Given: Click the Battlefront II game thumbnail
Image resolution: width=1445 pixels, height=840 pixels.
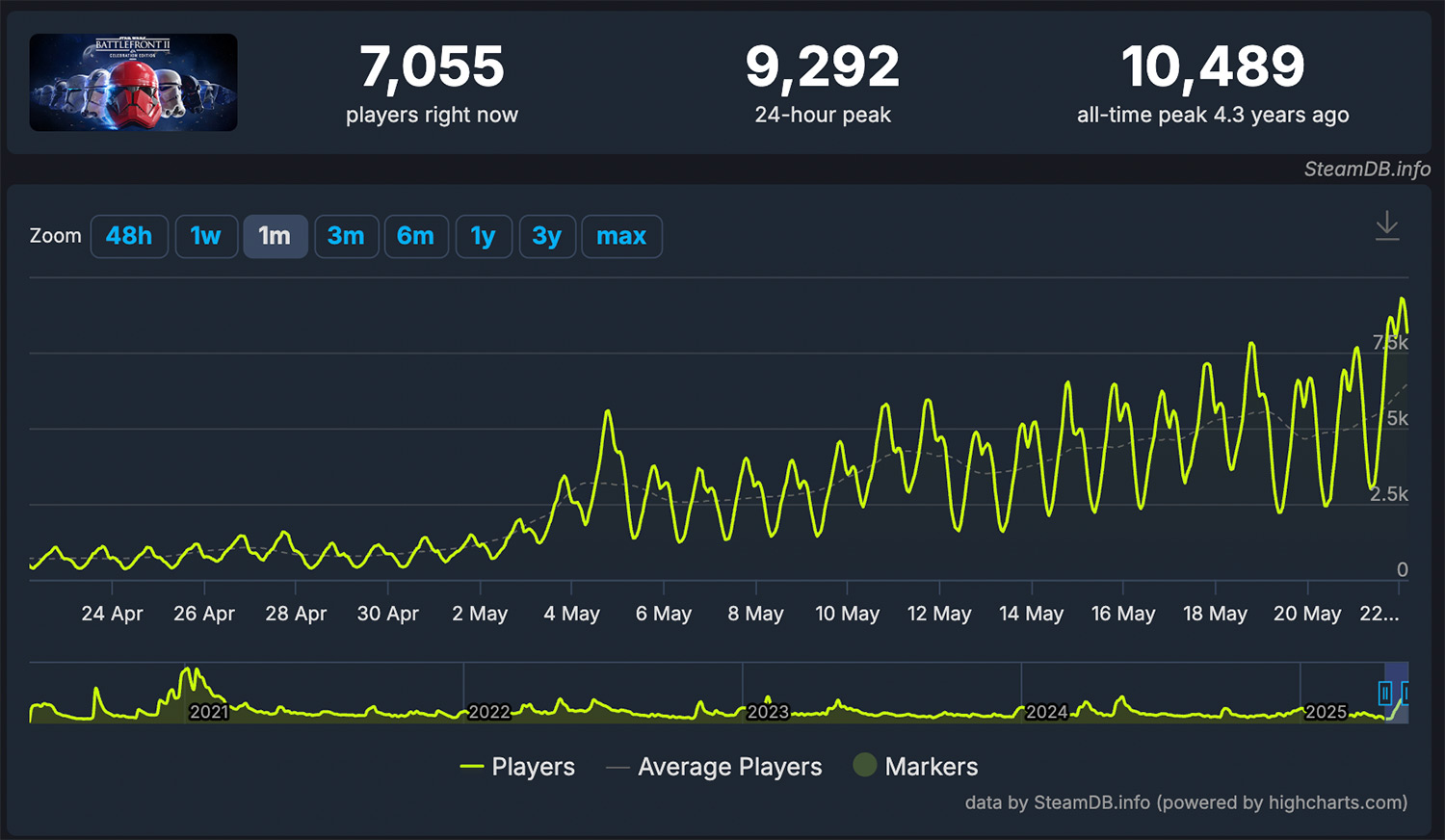Looking at the screenshot, I should (133, 83).
